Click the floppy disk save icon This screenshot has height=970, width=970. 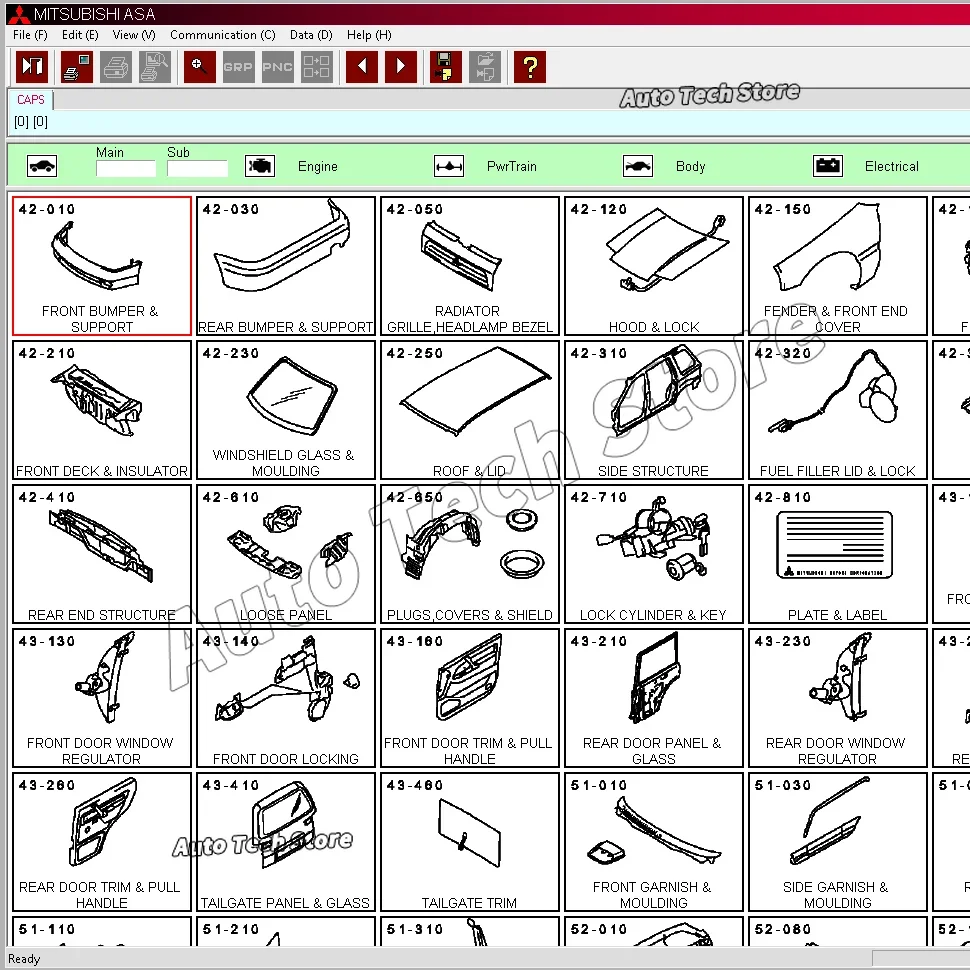point(446,67)
